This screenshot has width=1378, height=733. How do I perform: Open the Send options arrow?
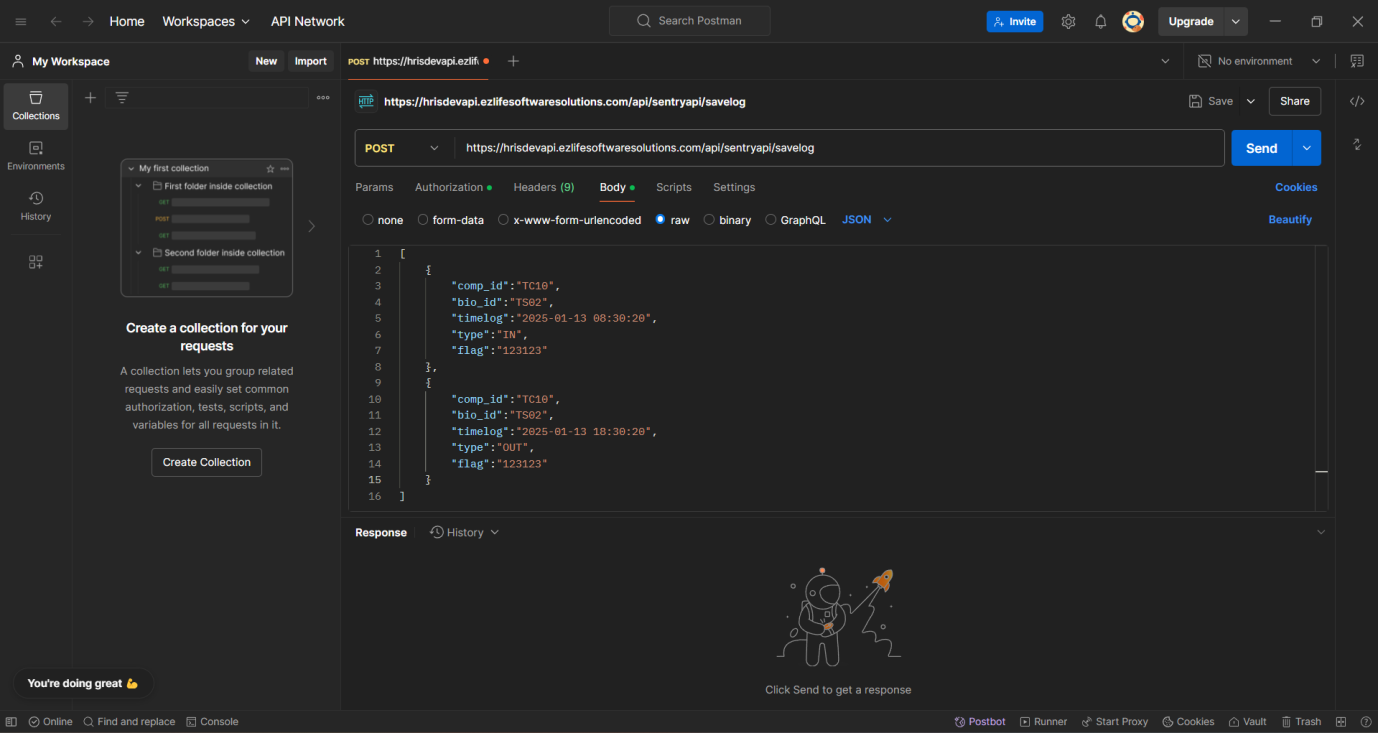point(1307,148)
